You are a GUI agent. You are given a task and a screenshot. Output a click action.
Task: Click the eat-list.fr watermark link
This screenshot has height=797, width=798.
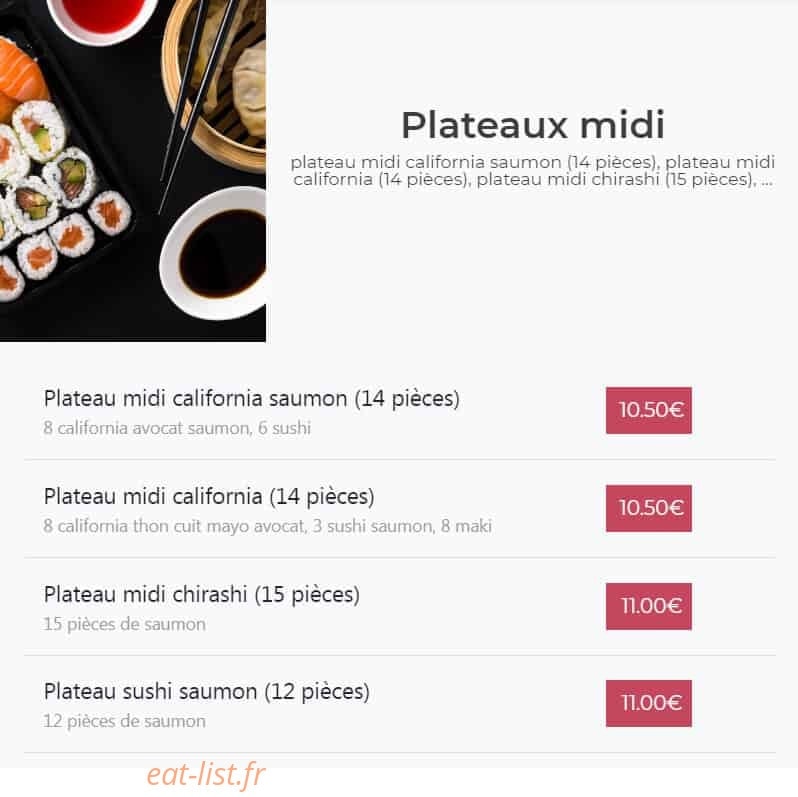tap(206, 774)
